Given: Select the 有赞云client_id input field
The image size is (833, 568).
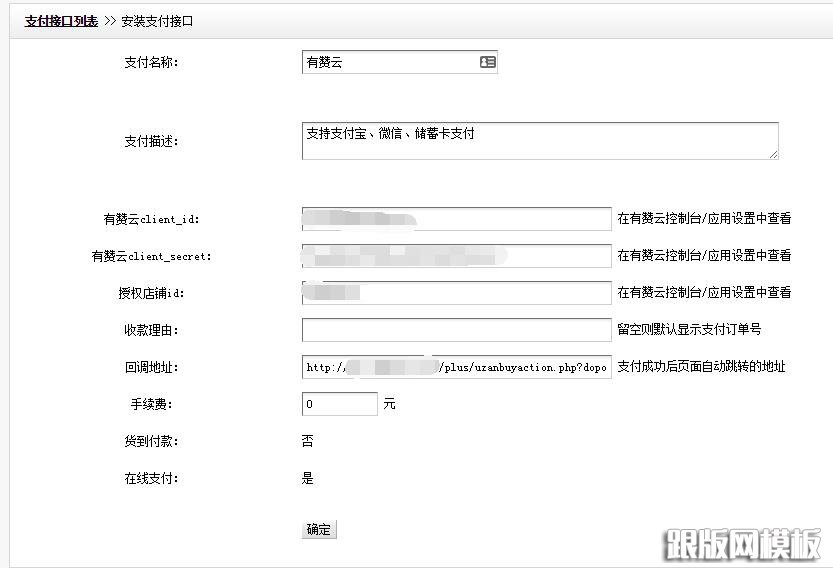Looking at the screenshot, I should [456, 219].
